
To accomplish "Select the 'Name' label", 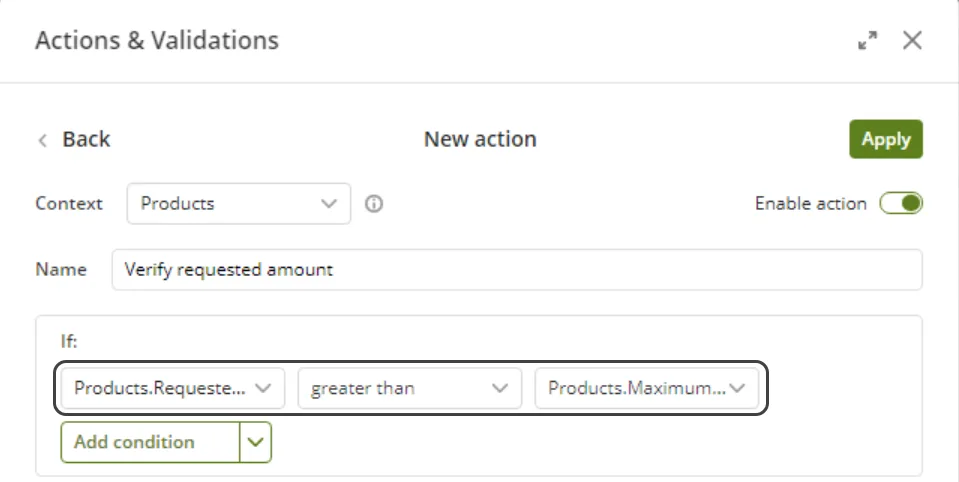I will click(x=61, y=269).
